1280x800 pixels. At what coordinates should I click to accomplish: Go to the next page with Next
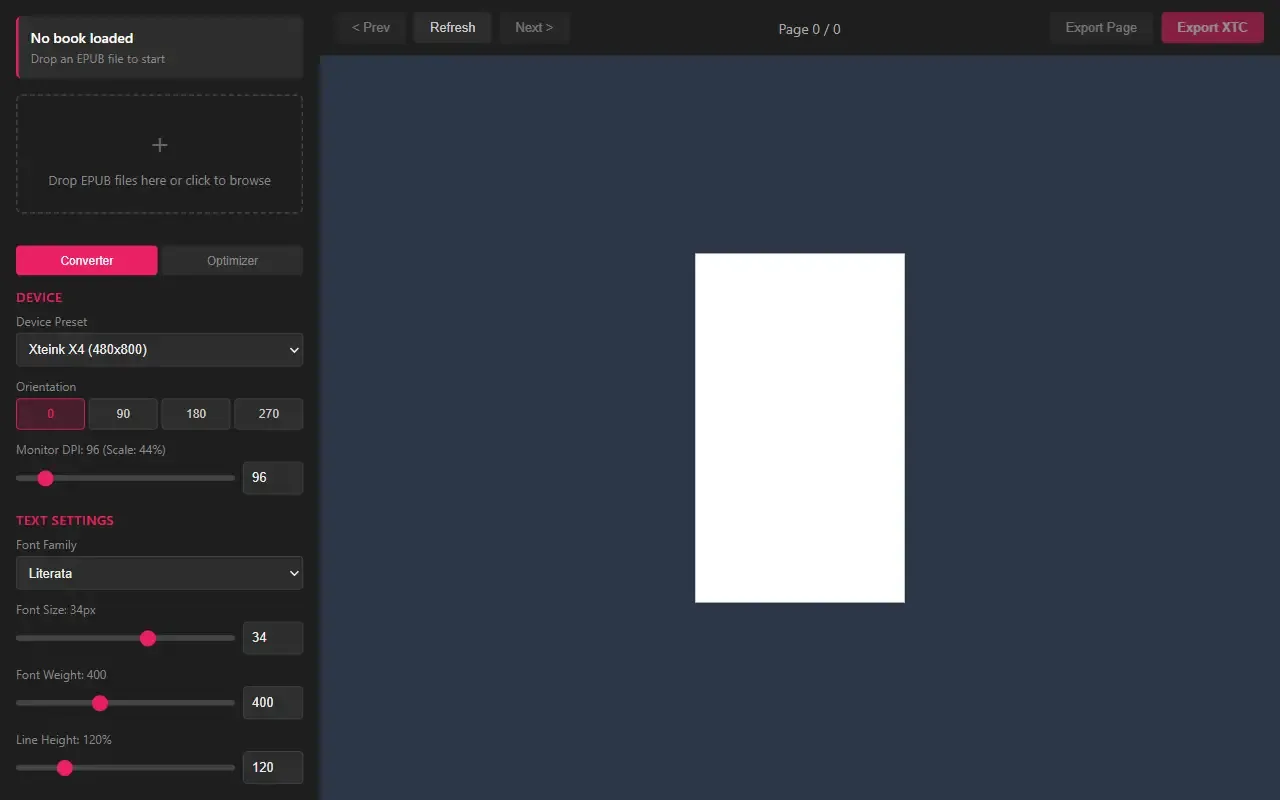534,28
